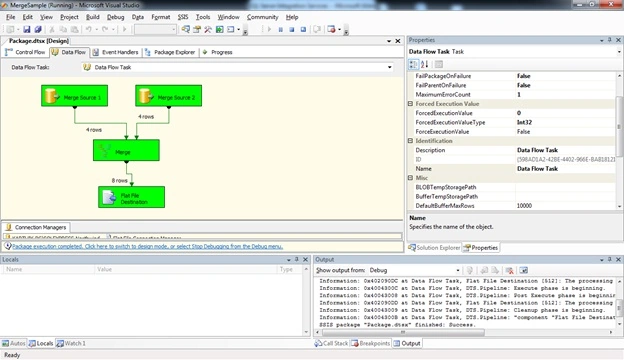Close the Package.dtsx design document
Screen dimensions: 624x360
[398, 41]
